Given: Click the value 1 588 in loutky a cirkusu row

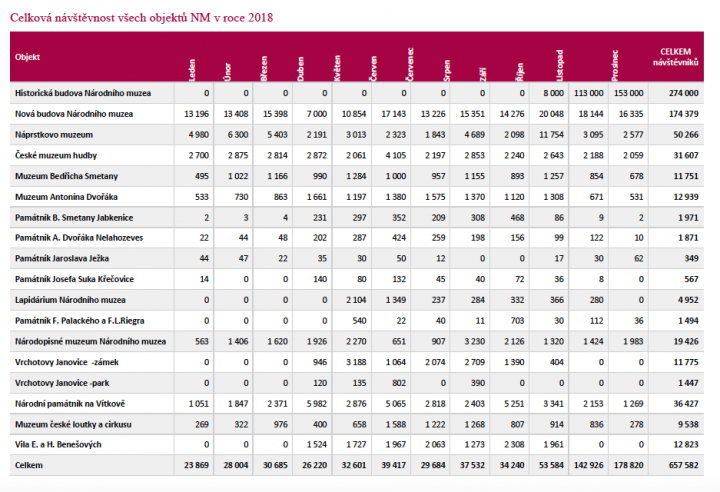Looking at the screenshot, I should 395,424.
